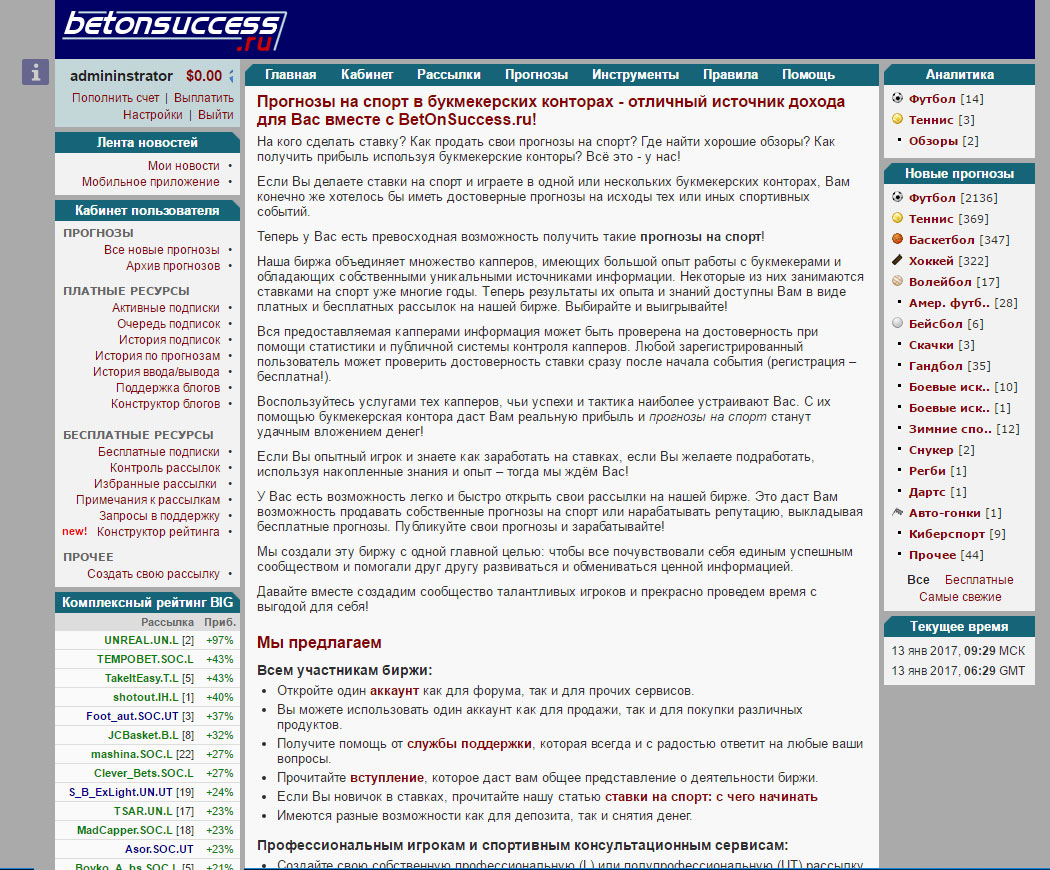The height and width of the screenshot is (870, 1050).
Task: Open Прочее forecasts link
Action: coord(932,555)
